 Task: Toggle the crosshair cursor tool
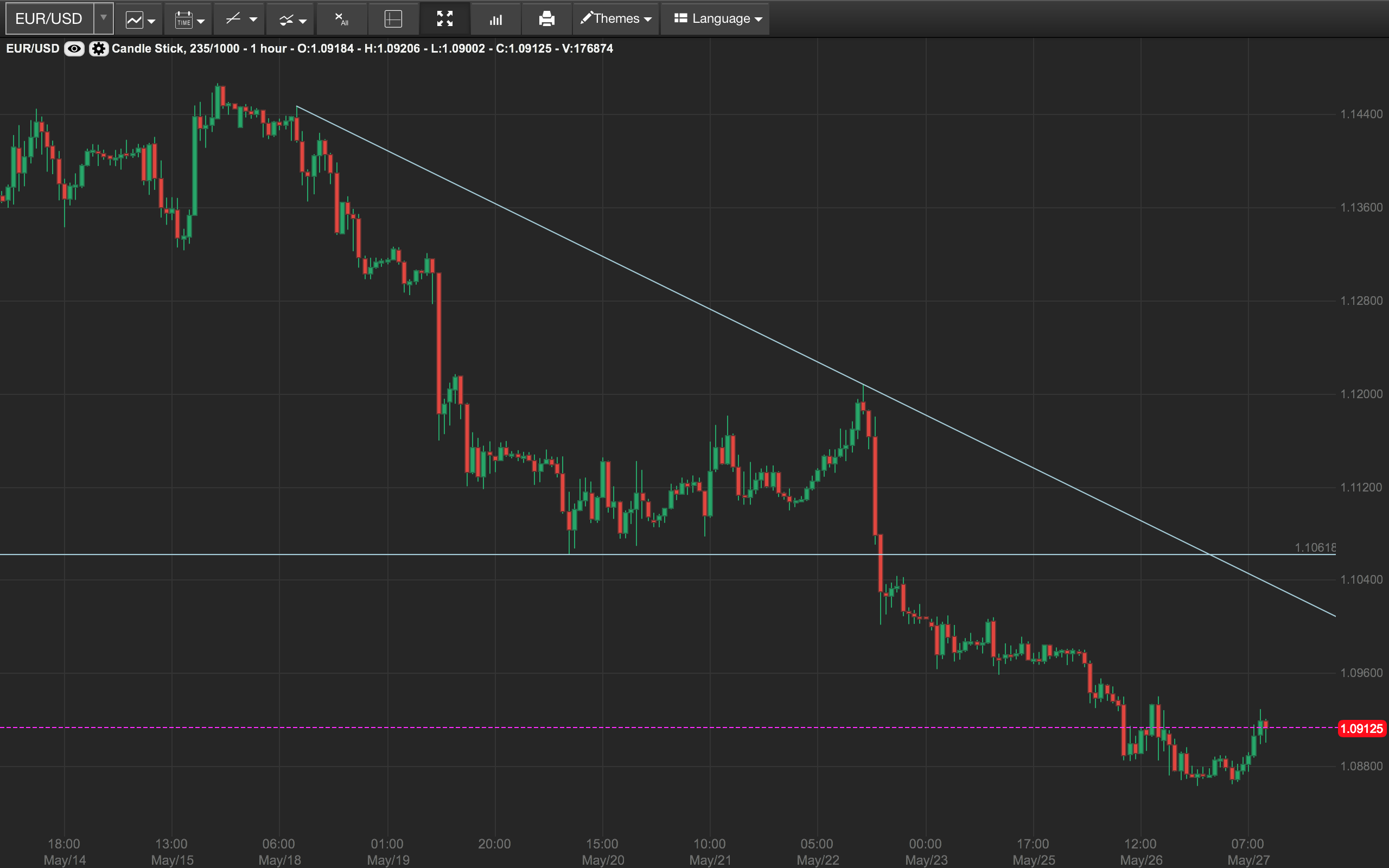(393, 20)
